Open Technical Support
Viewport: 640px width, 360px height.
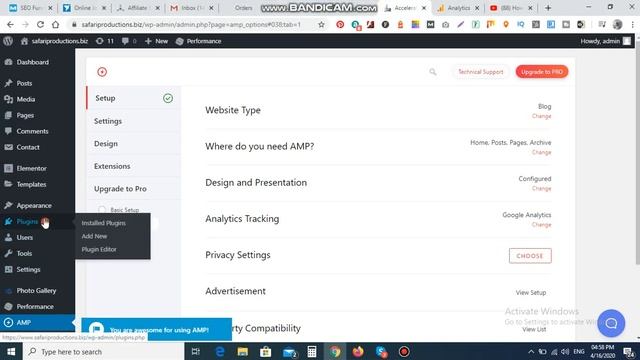480,72
